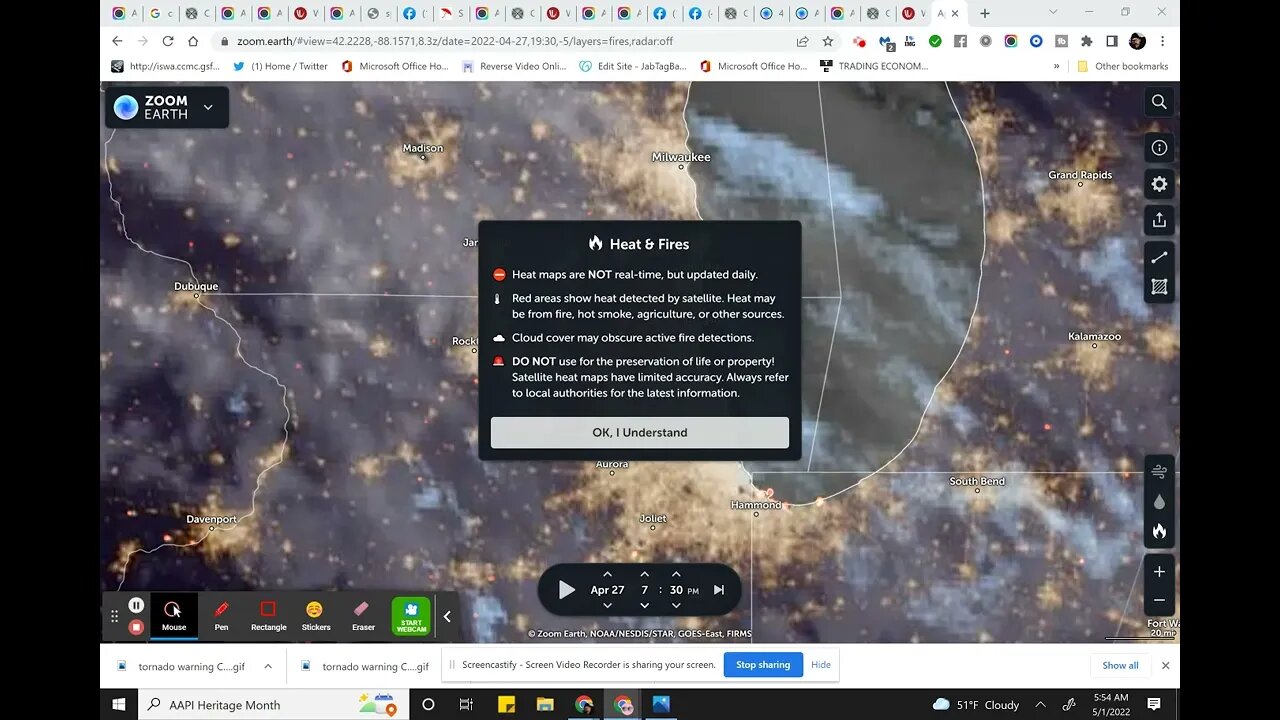
Task: Select the measure distance tool
Action: [x=1159, y=258]
